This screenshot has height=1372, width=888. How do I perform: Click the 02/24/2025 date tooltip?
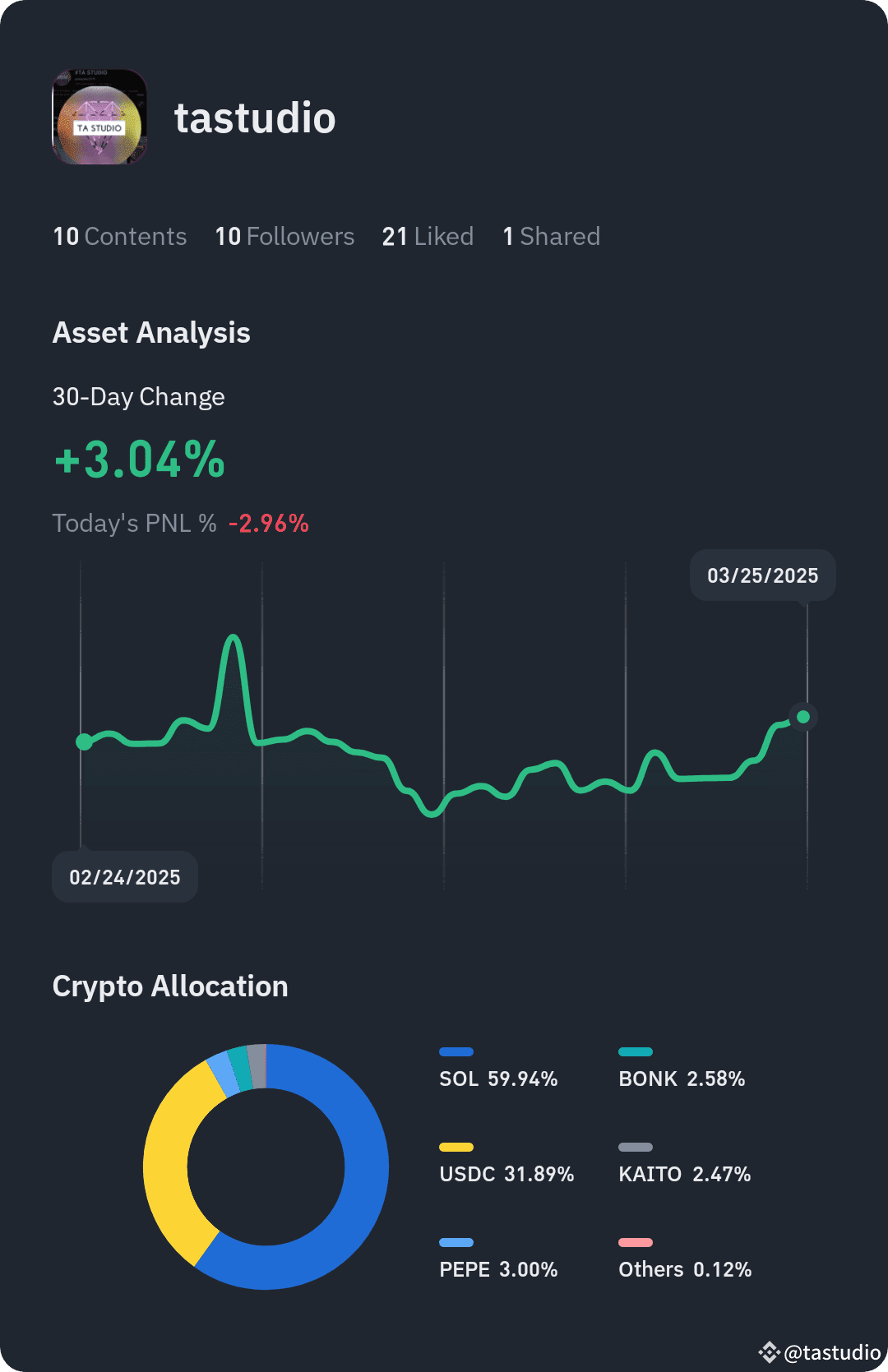pos(125,877)
